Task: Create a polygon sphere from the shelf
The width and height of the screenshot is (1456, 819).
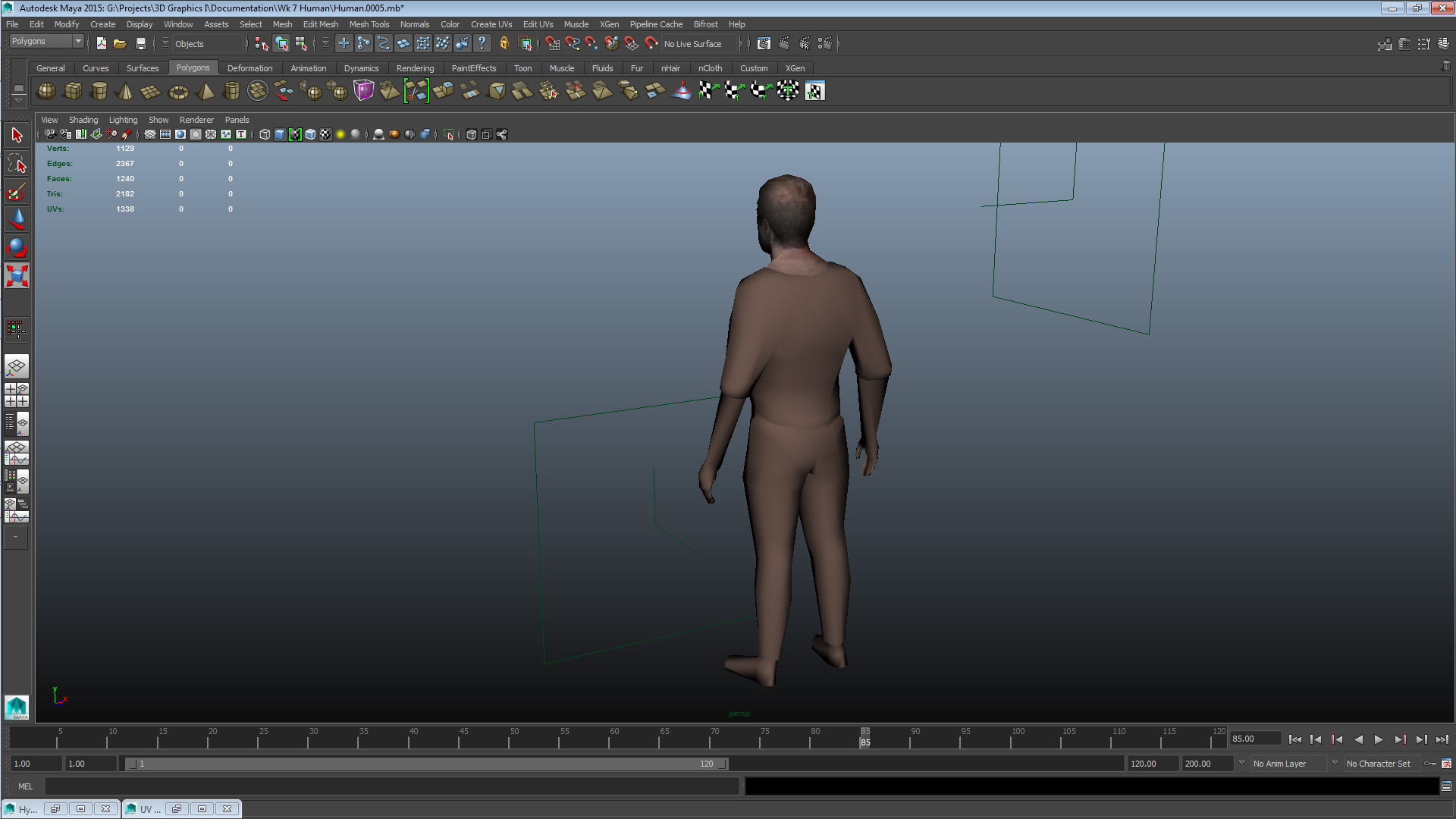Action: click(45, 91)
